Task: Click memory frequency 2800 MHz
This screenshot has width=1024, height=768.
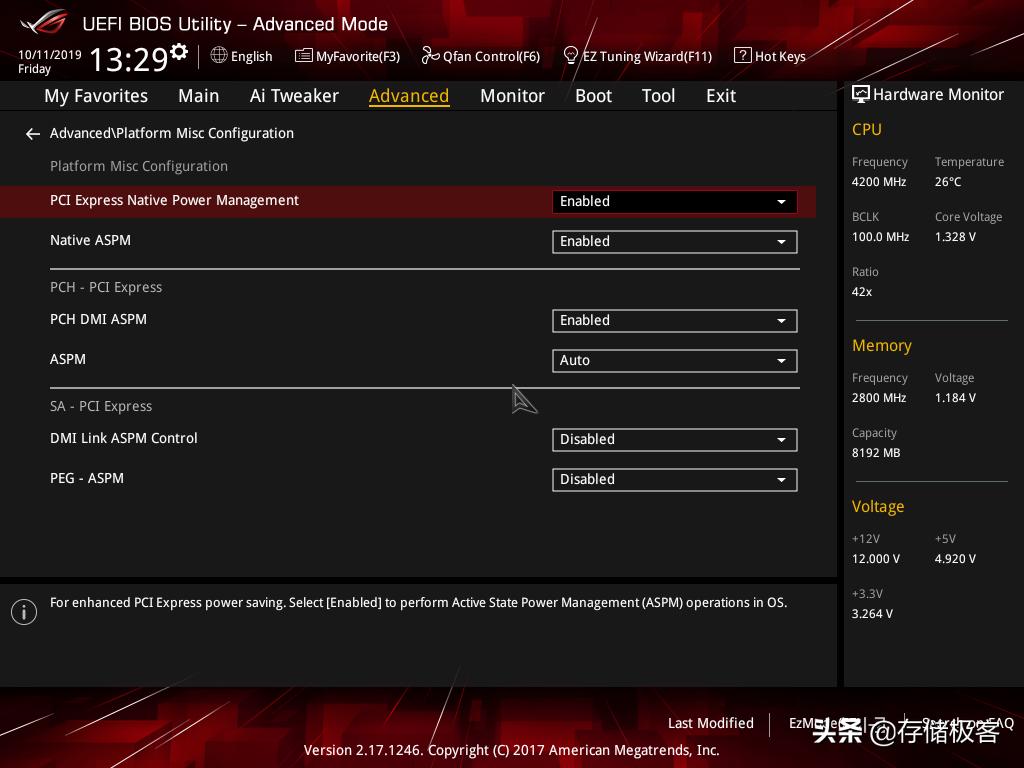Action: (879, 398)
